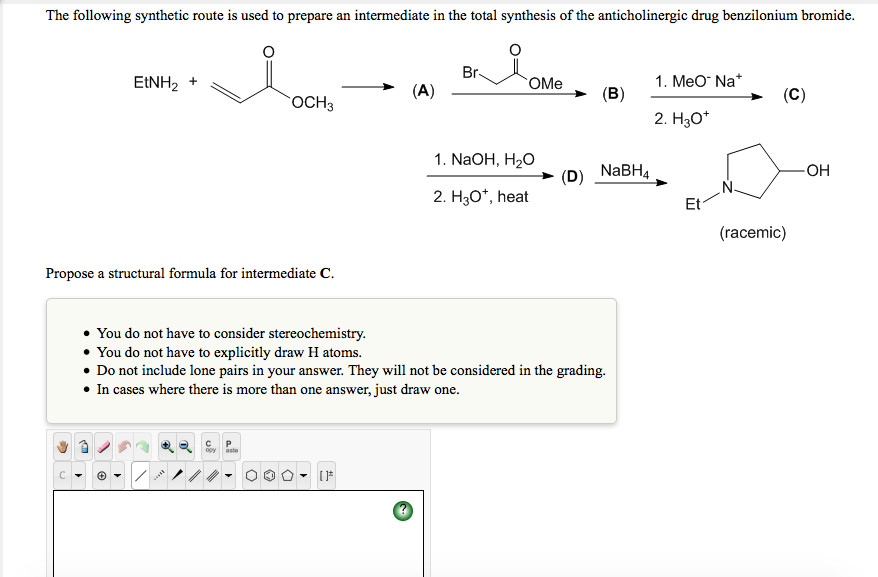This screenshot has width=878, height=577.
Task: Click the green question mark help button
Action: (x=401, y=510)
